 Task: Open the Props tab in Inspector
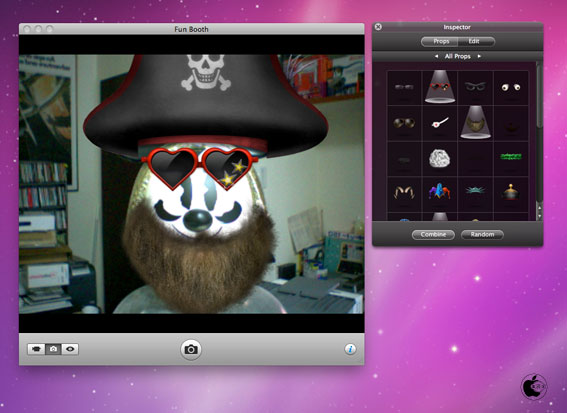(x=440, y=42)
